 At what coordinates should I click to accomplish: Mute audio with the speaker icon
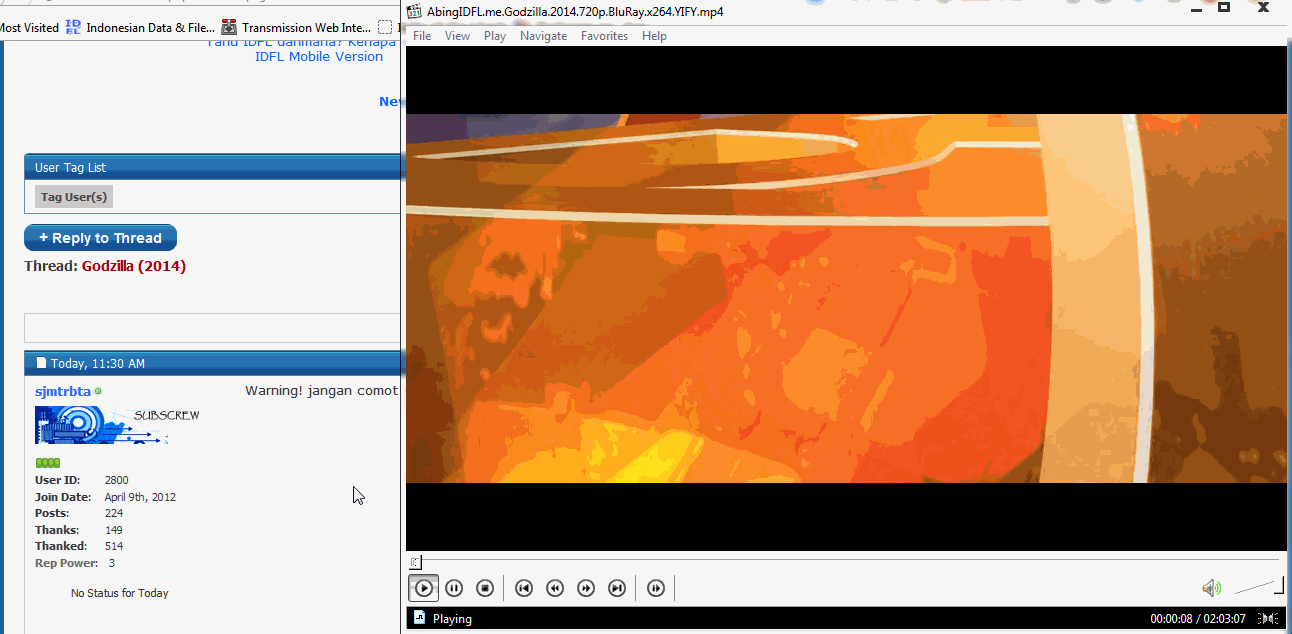point(1212,588)
